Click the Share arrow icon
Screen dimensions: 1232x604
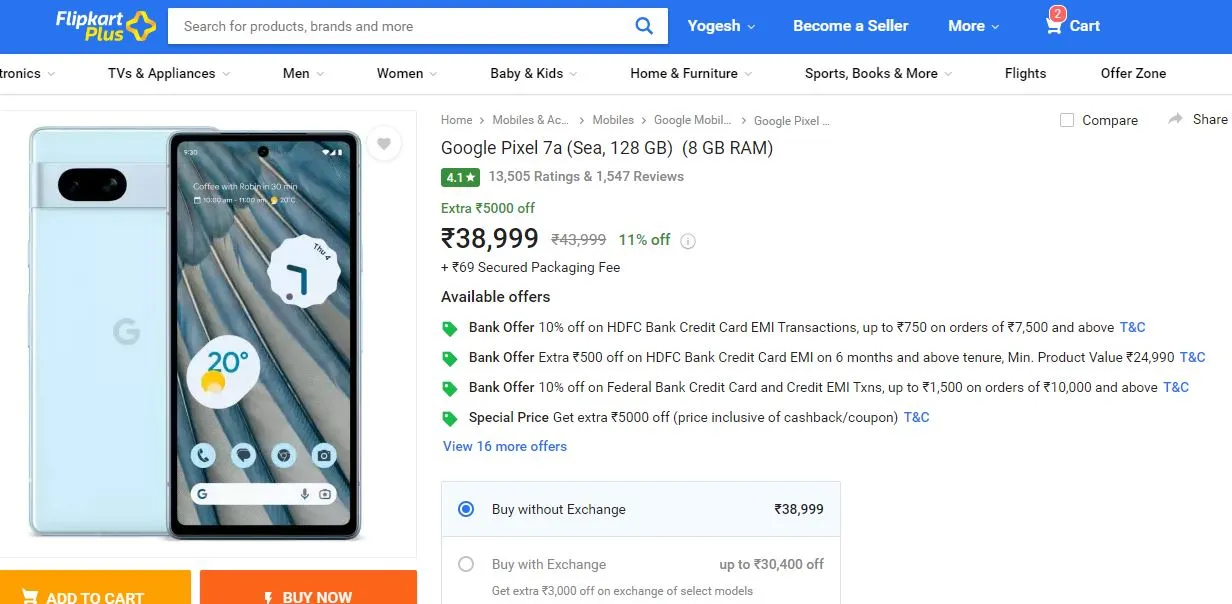click(1175, 119)
